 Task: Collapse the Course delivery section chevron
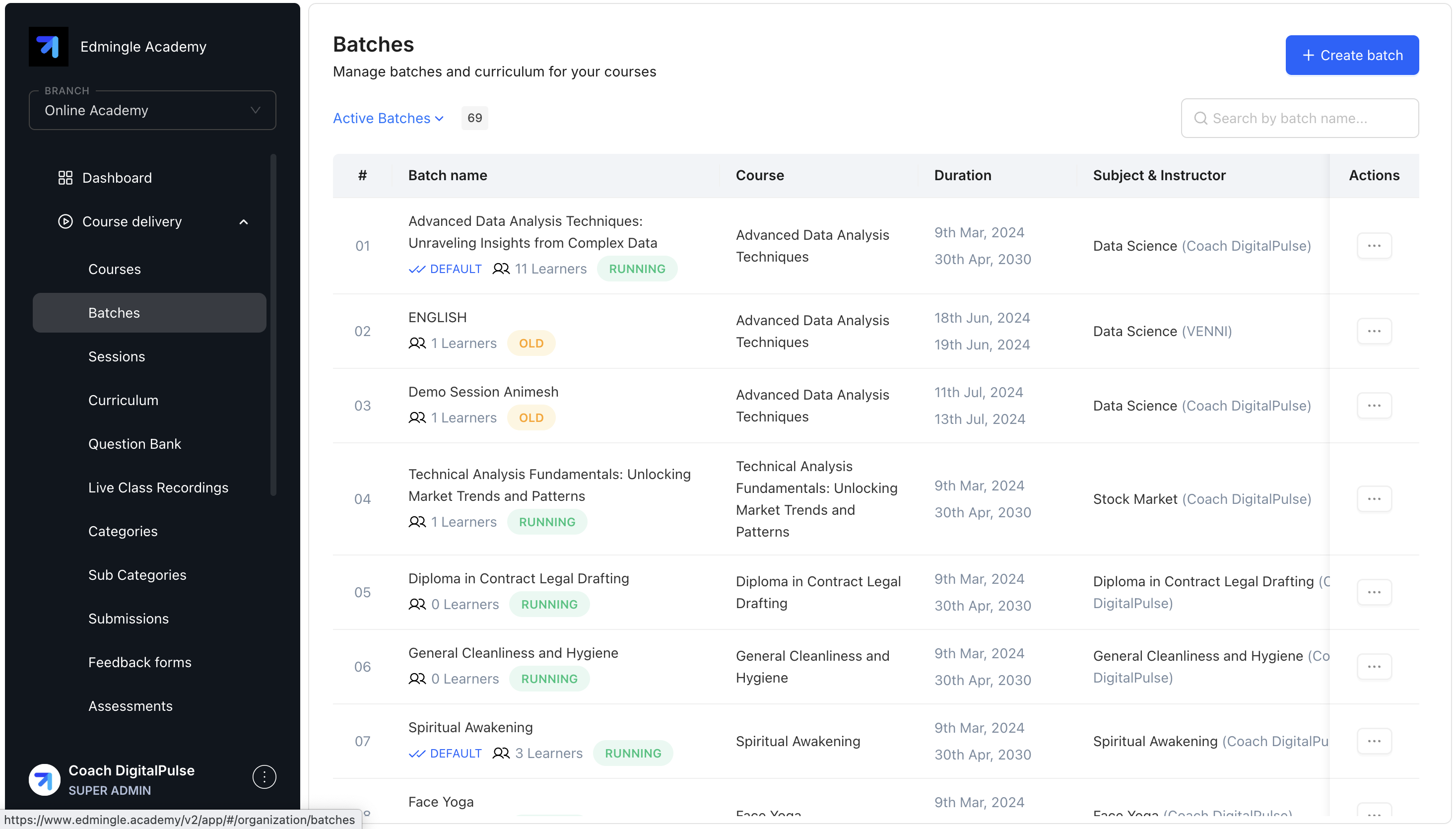pyautogui.click(x=244, y=222)
